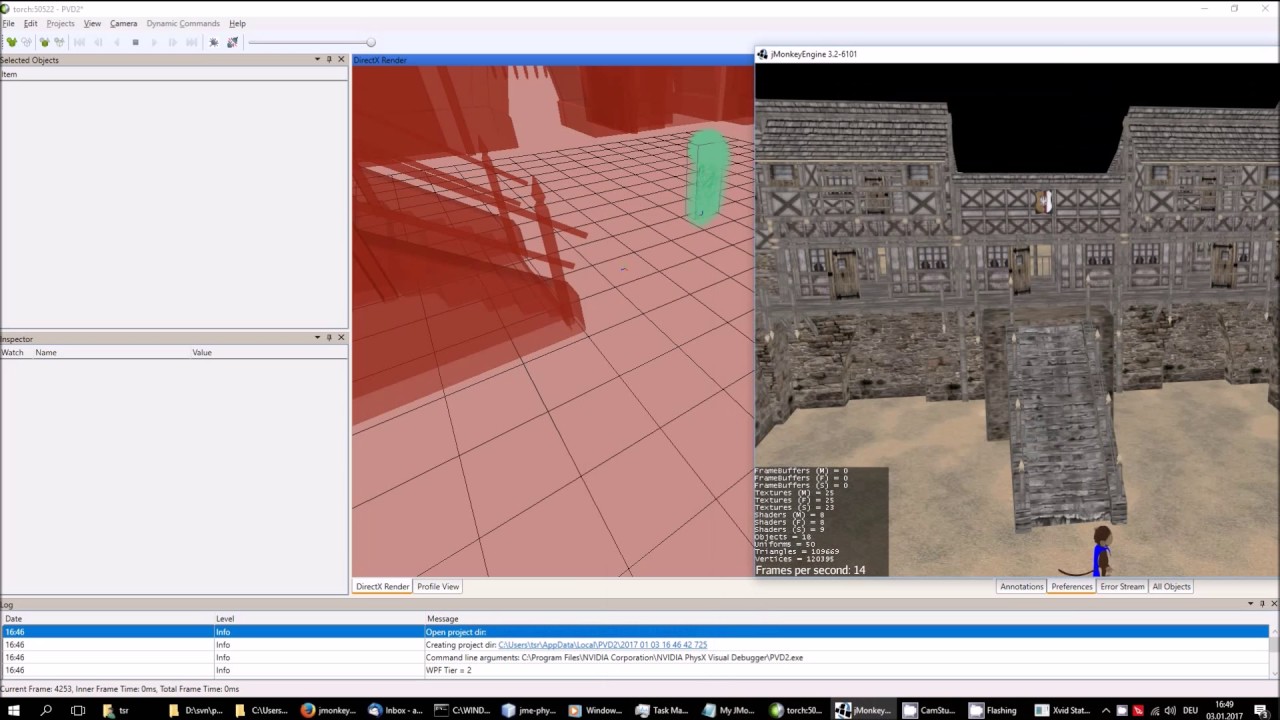
Task: Open Selected Objects panel dropdown arrow
Action: 317,60
